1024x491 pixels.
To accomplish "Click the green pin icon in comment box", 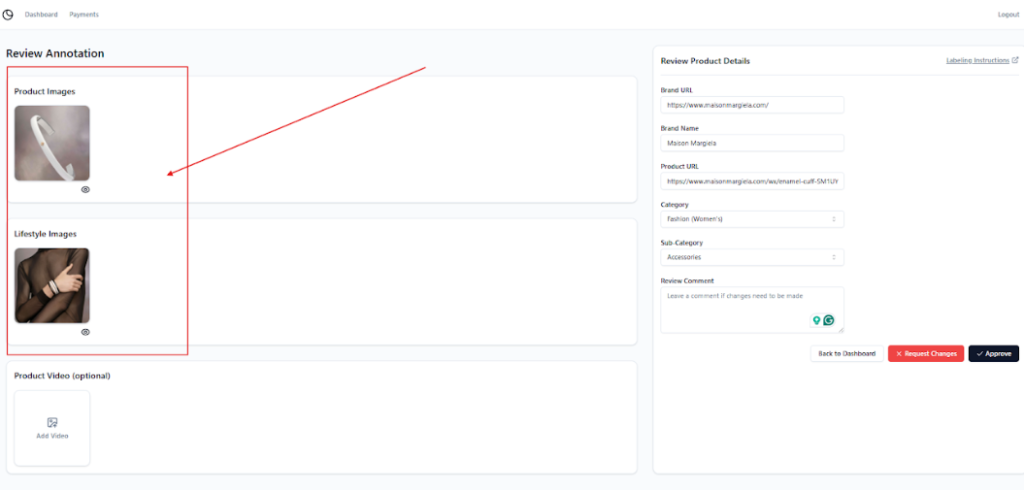I will (x=816, y=320).
